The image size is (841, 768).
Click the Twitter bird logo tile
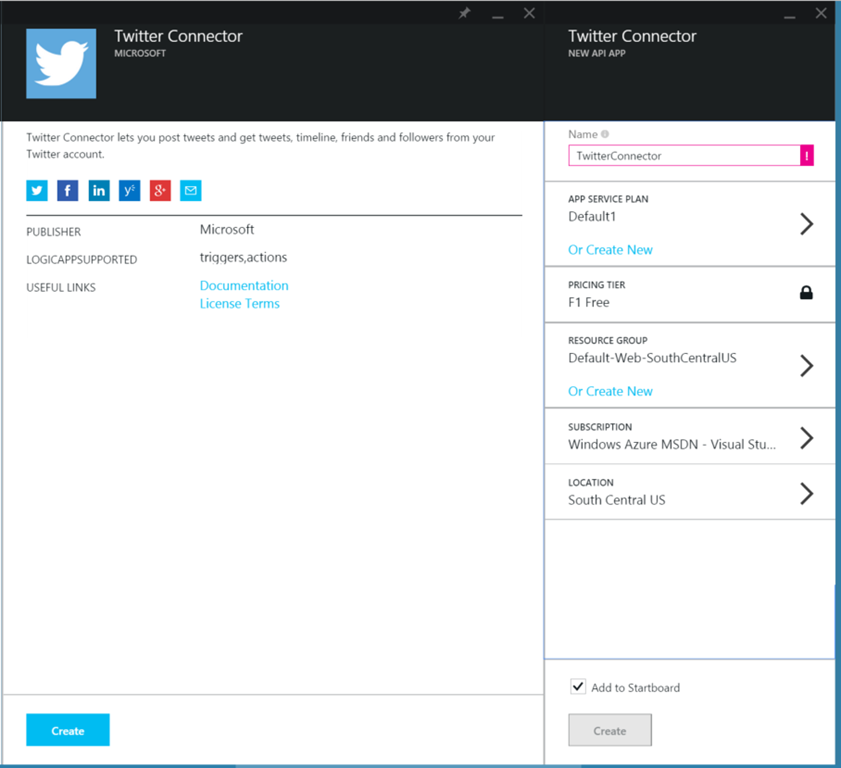pos(61,63)
